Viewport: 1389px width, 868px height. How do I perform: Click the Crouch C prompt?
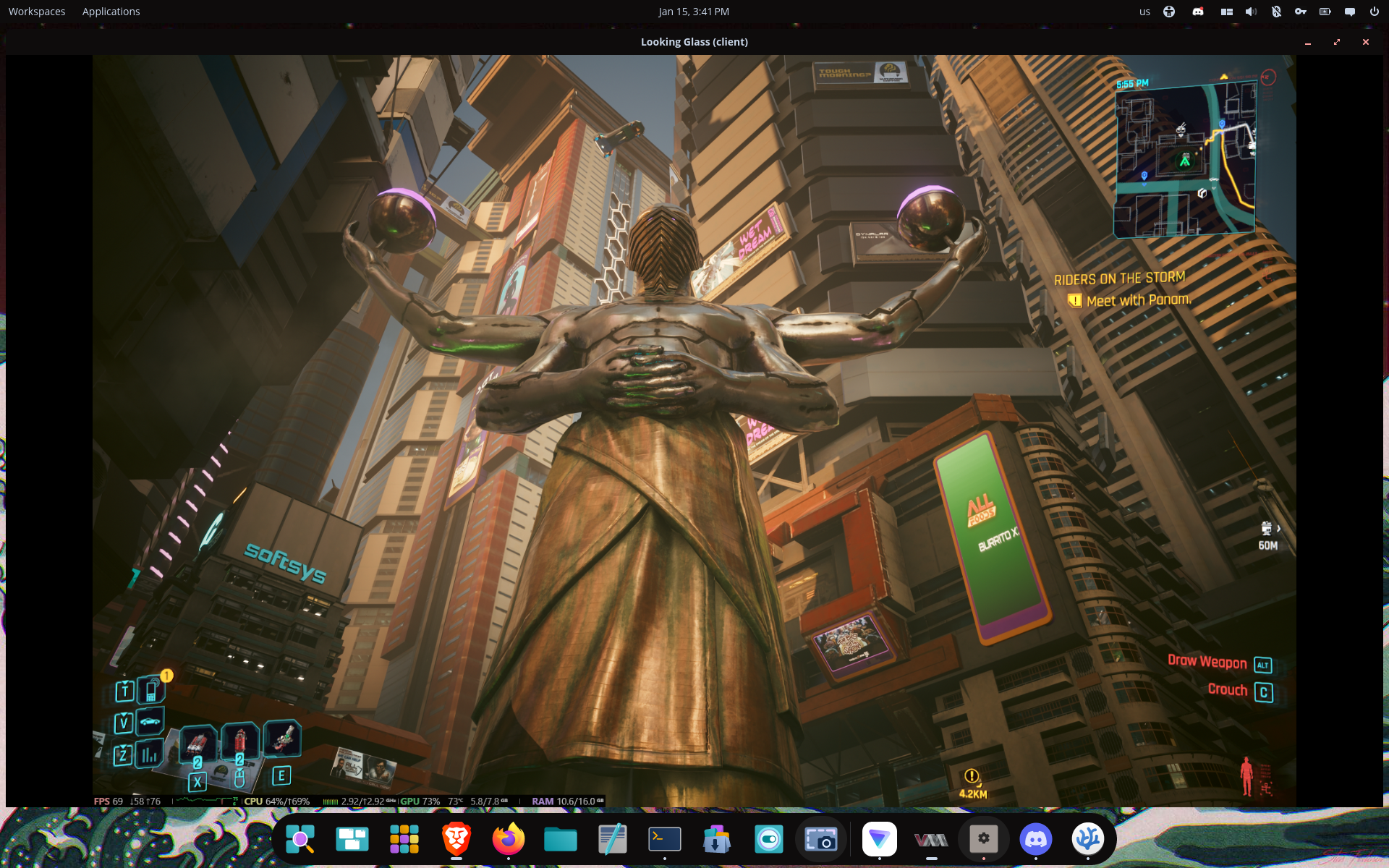click(x=1240, y=691)
